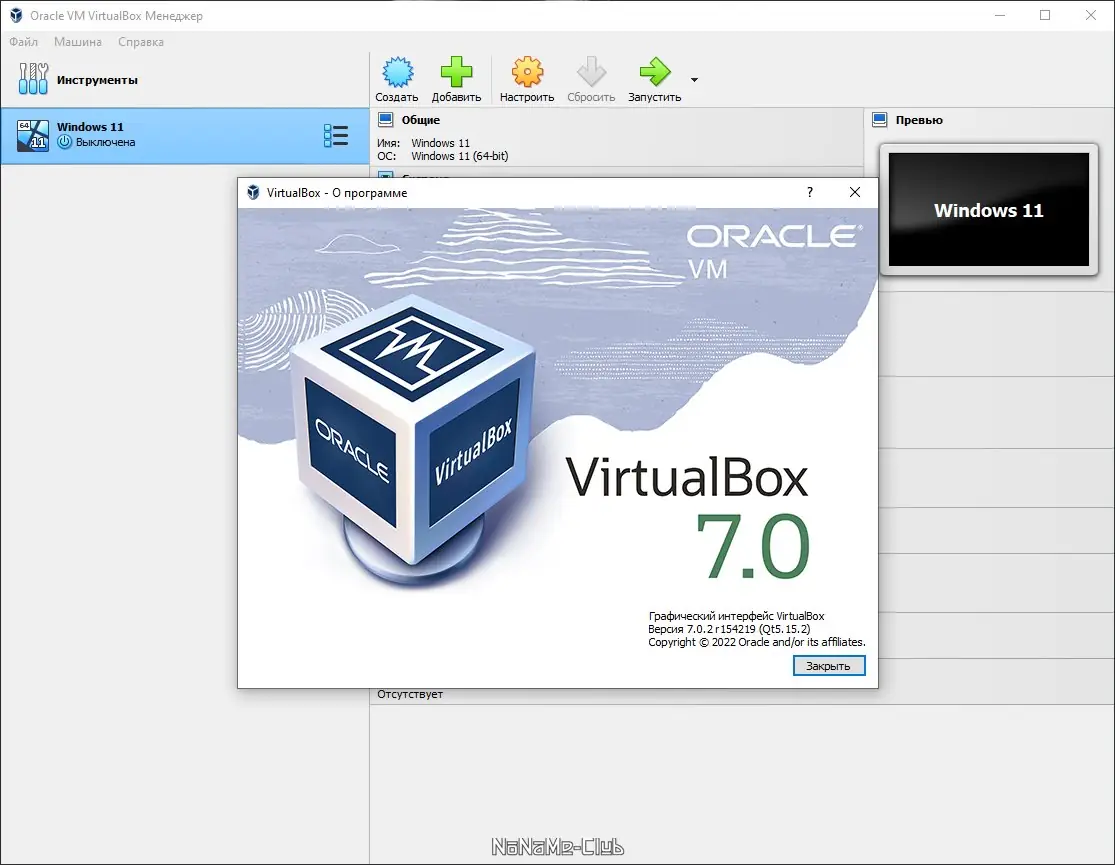Click the Общие section header icon
The width and height of the screenshot is (1115, 865).
point(386,120)
